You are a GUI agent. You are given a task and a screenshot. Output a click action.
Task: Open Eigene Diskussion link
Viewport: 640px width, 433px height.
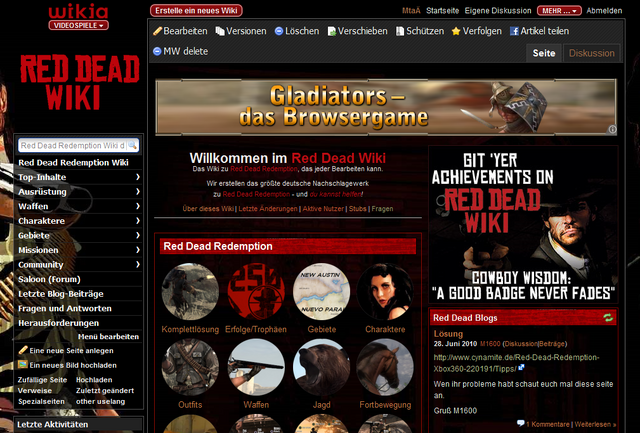498,11
